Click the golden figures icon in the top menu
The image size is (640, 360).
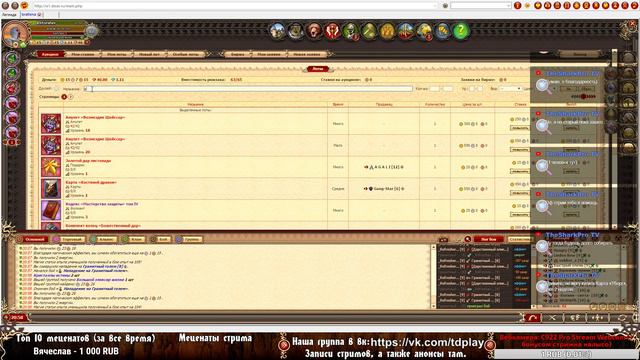tap(387, 31)
